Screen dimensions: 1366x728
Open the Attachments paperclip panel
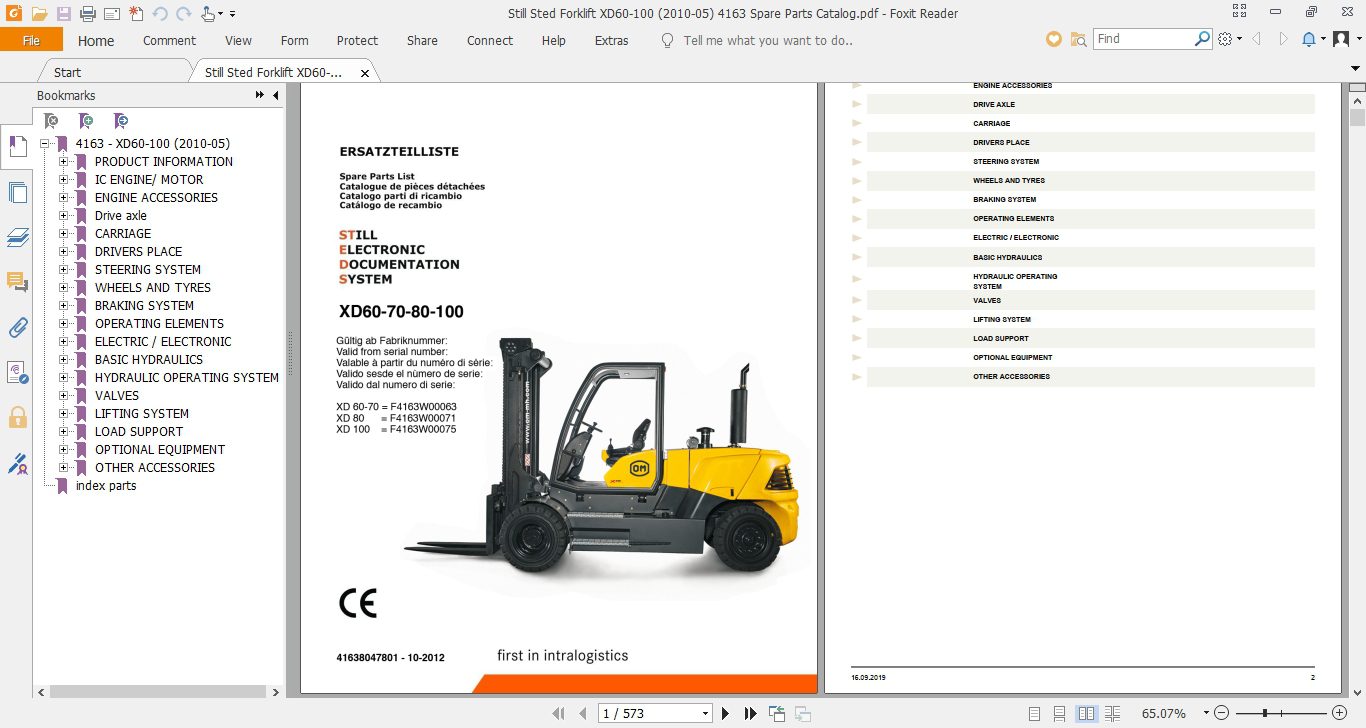point(17,327)
